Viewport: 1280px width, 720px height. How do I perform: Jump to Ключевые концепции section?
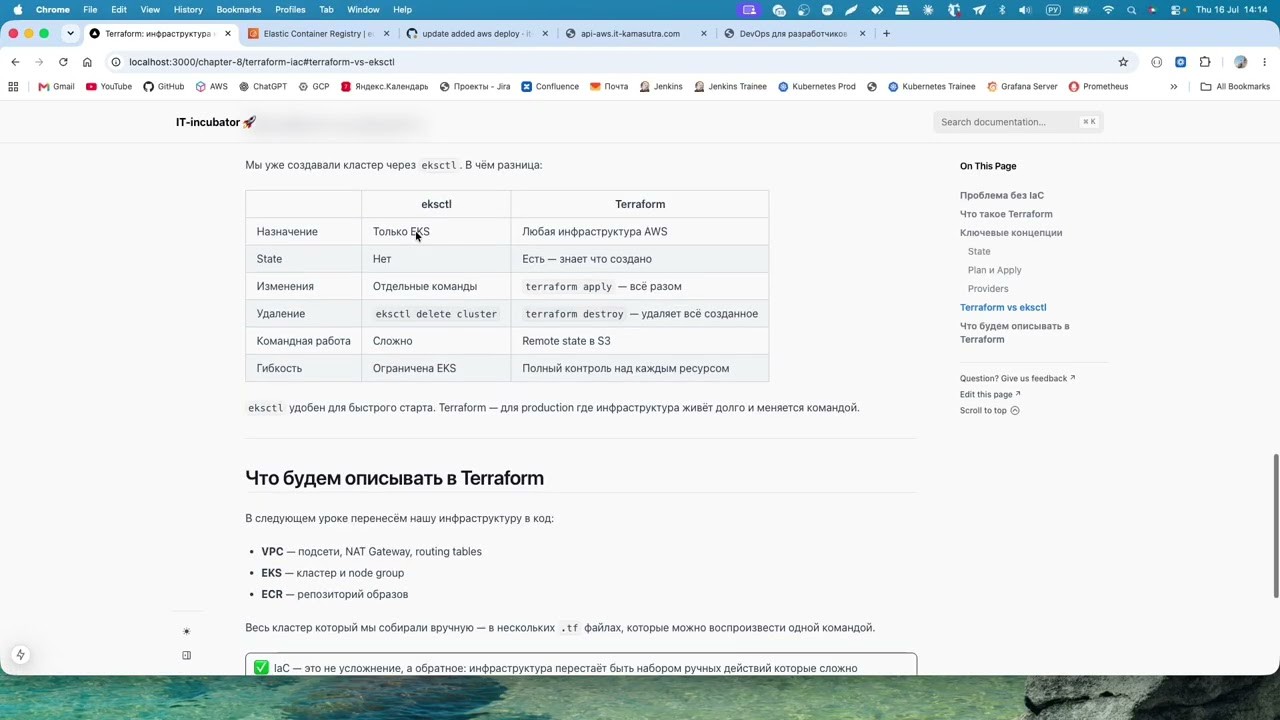tap(1011, 233)
